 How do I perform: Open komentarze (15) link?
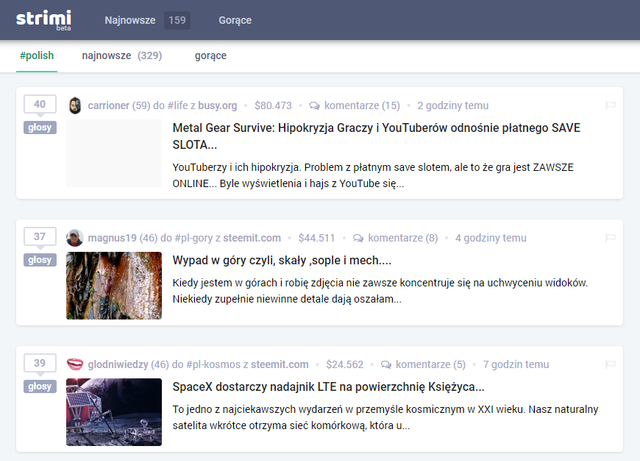tap(362, 105)
